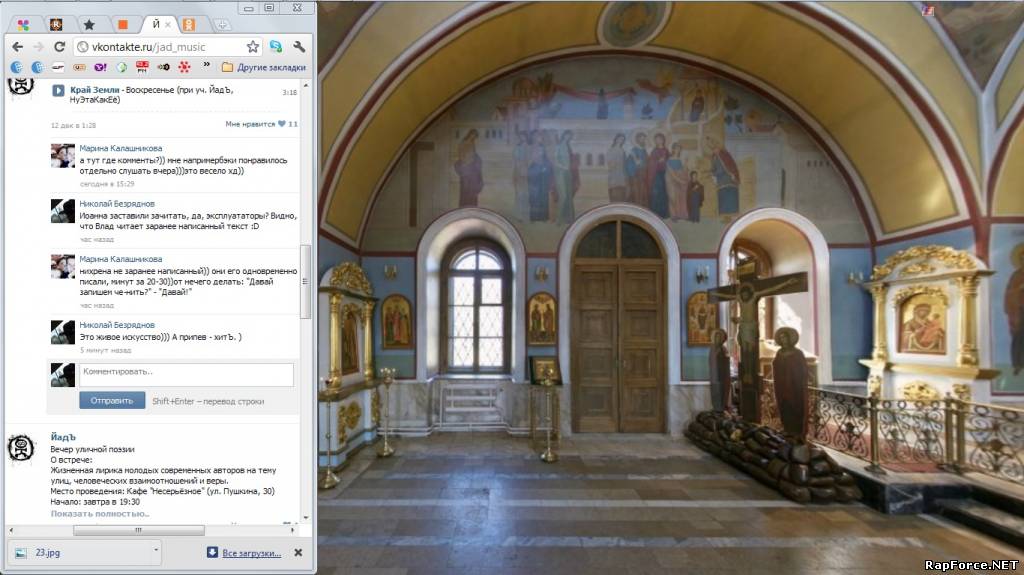The width and height of the screenshot is (1024, 575).
Task: Click the scroll up arrow of page
Action: [x=306, y=86]
